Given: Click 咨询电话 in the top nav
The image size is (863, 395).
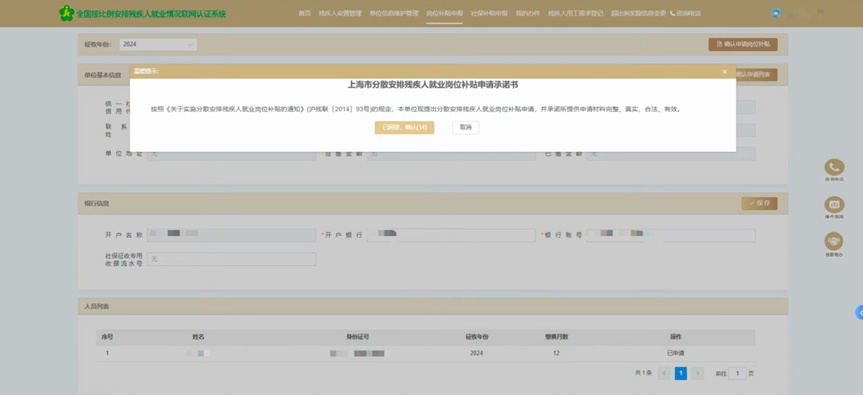Looking at the screenshot, I should click(x=685, y=13).
